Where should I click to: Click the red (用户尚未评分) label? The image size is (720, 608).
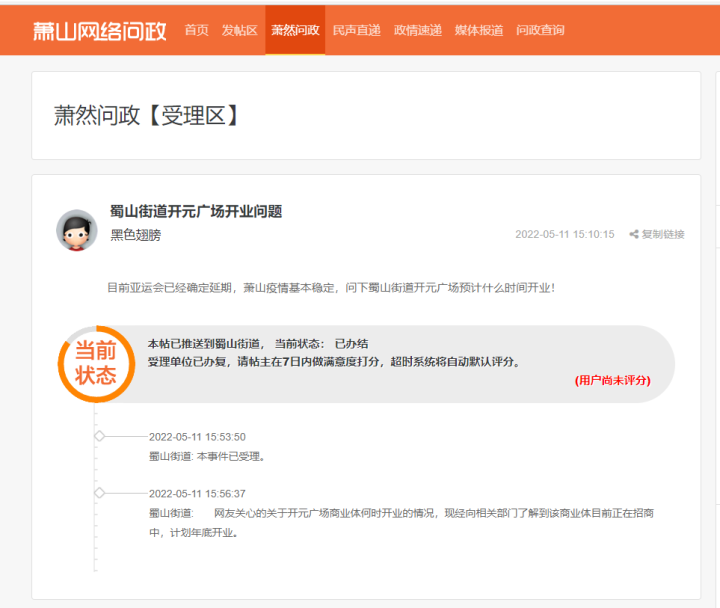click(613, 380)
